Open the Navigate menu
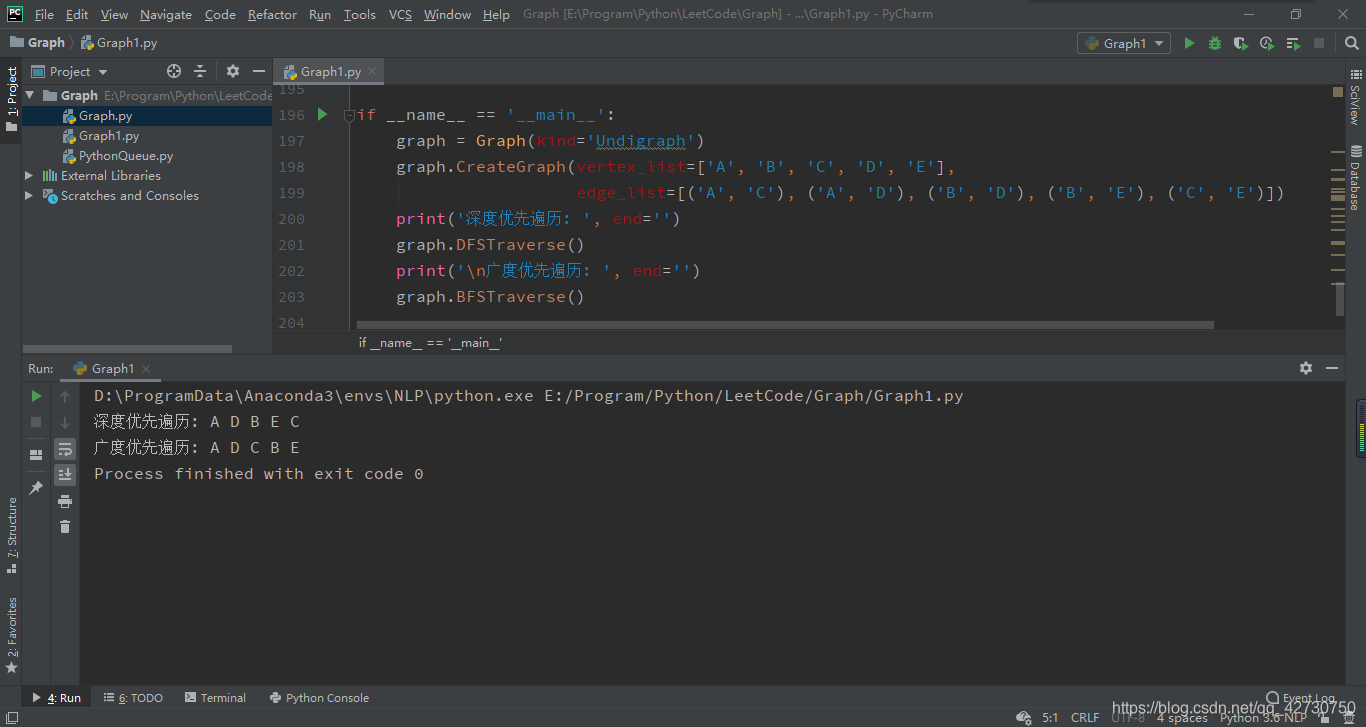 click(166, 14)
